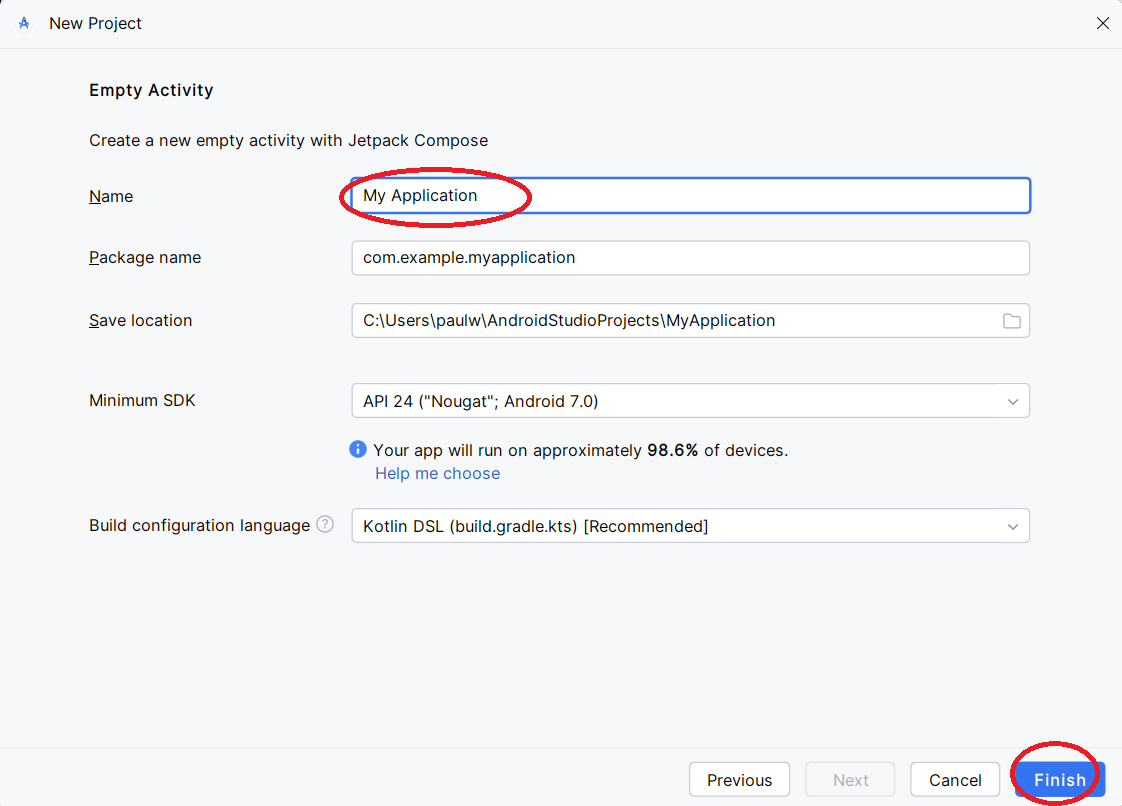Viewport: 1122px width, 806px height.
Task: Click the Package name label
Action: click(145, 258)
